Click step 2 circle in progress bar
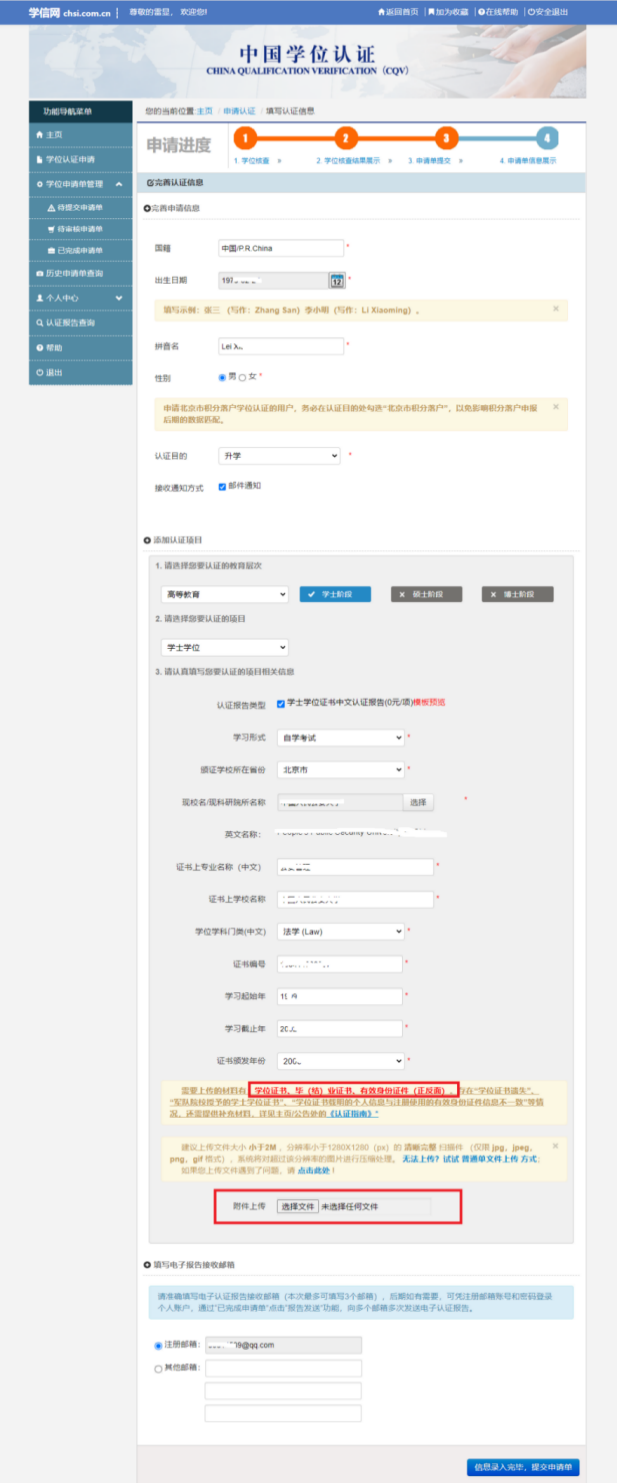Image resolution: width=617 pixels, height=1483 pixels. 345,139
